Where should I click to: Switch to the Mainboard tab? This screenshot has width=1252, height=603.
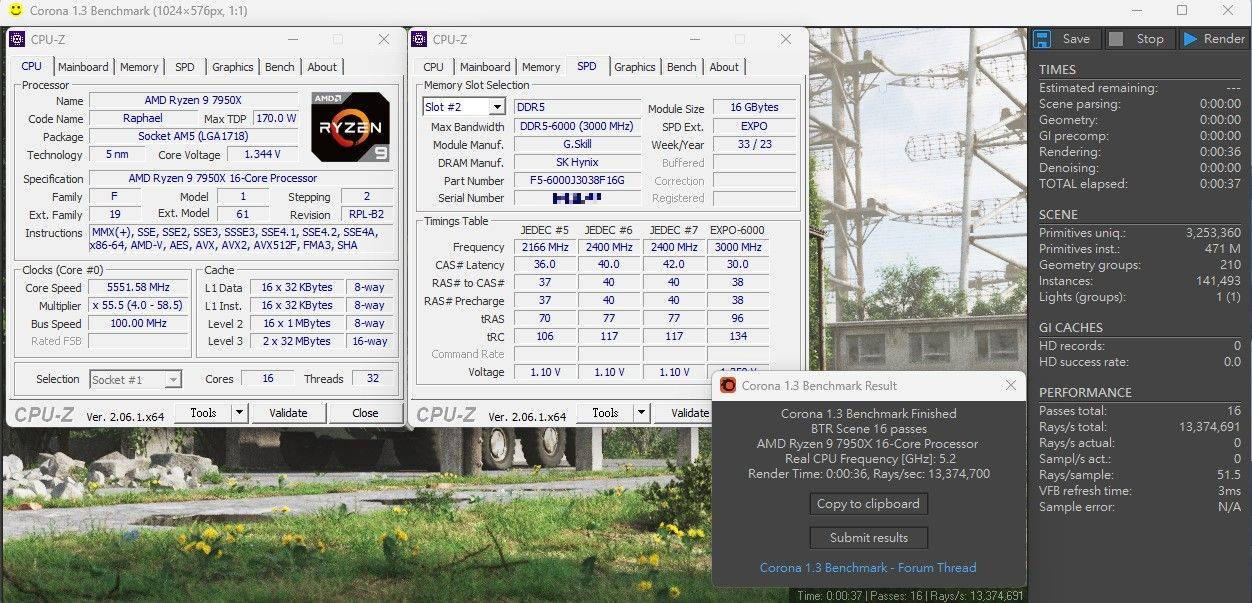83,66
